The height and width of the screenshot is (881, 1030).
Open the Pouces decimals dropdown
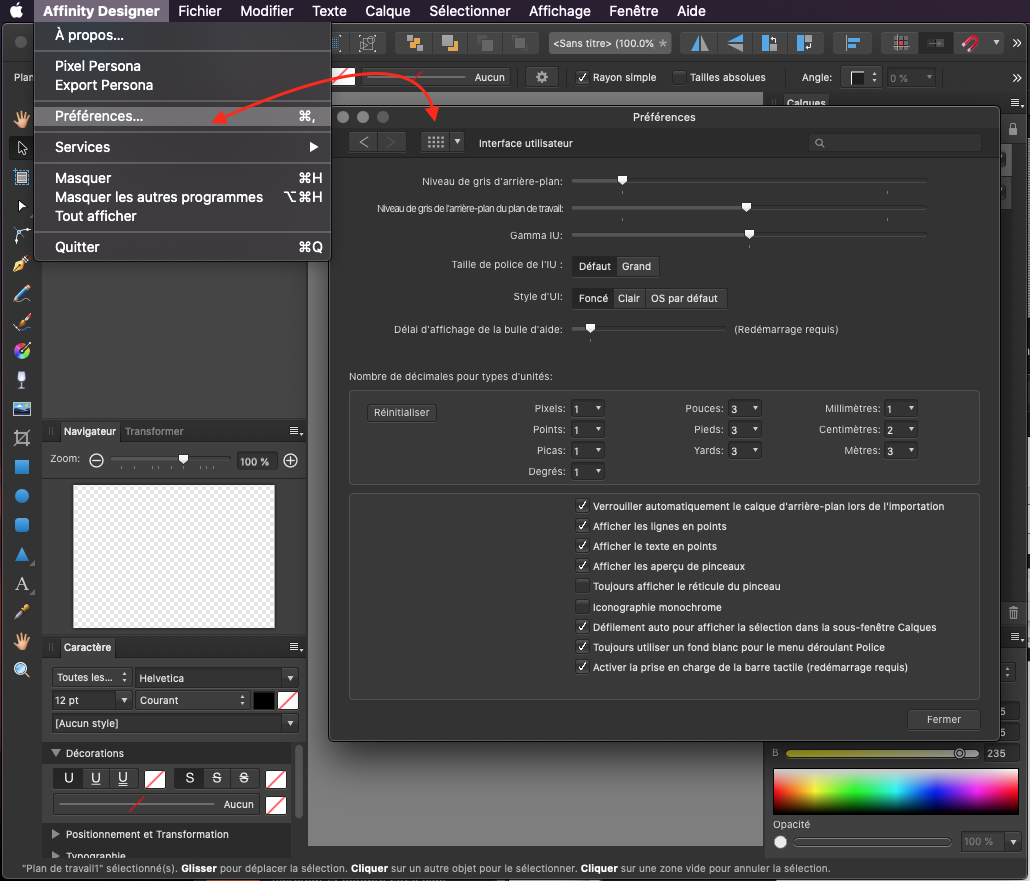click(x=744, y=409)
